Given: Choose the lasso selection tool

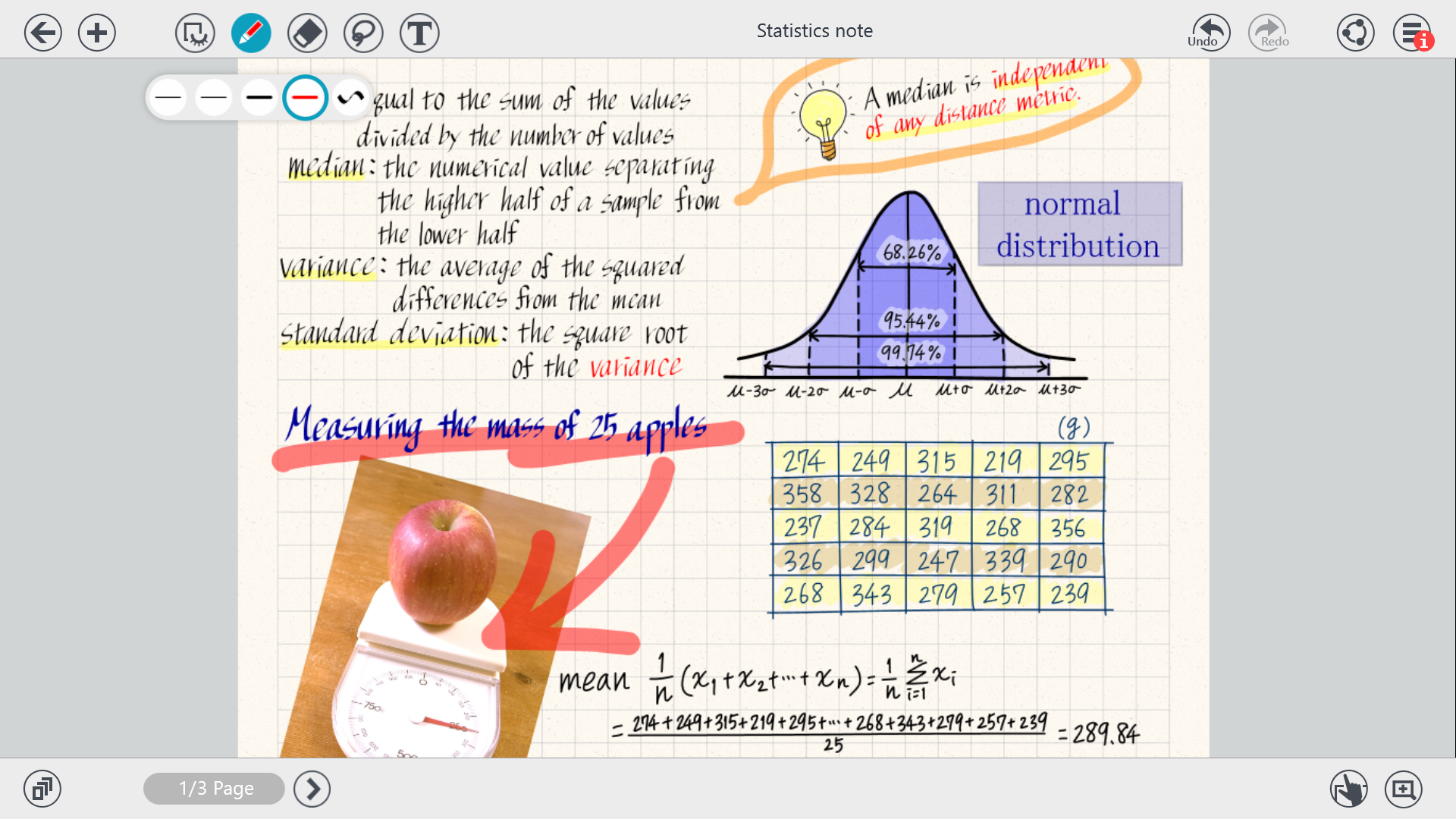Looking at the screenshot, I should (363, 33).
